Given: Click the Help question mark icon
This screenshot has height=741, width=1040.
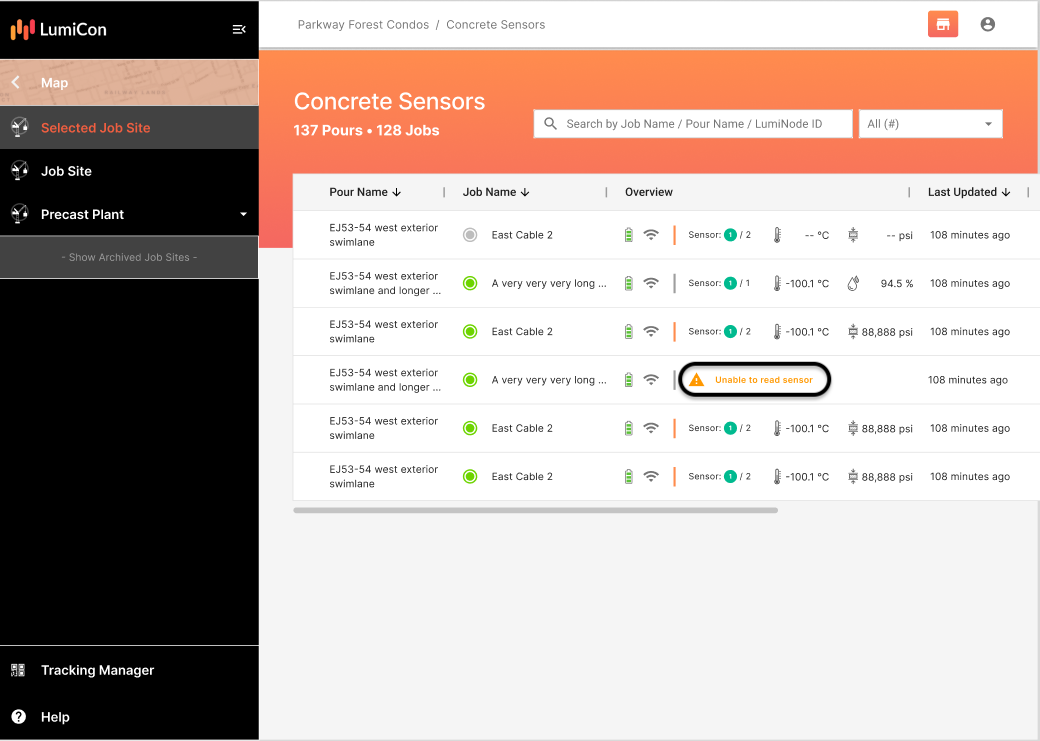Looking at the screenshot, I should tap(20, 717).
